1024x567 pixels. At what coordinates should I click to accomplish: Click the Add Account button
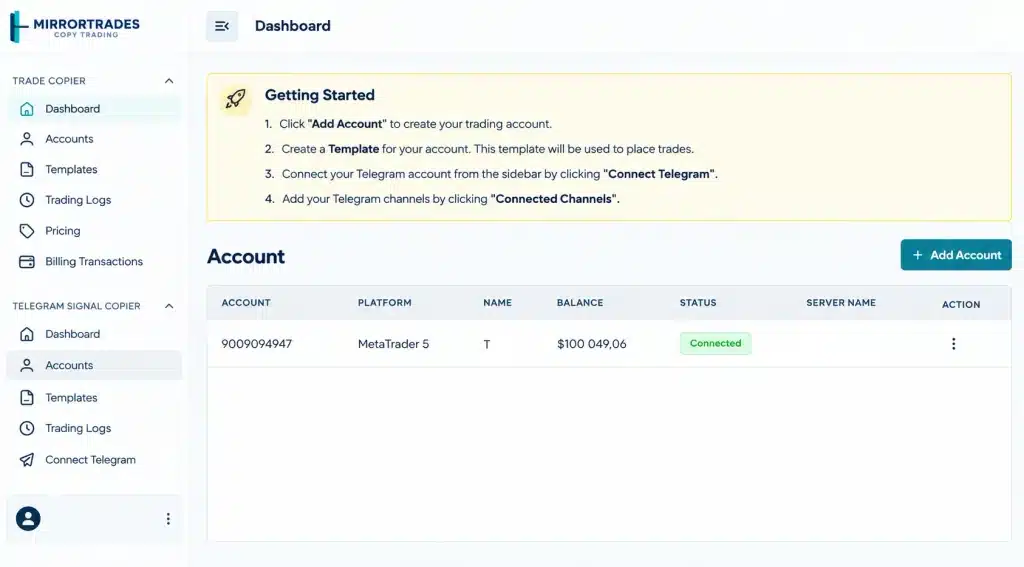pos(956,255)
